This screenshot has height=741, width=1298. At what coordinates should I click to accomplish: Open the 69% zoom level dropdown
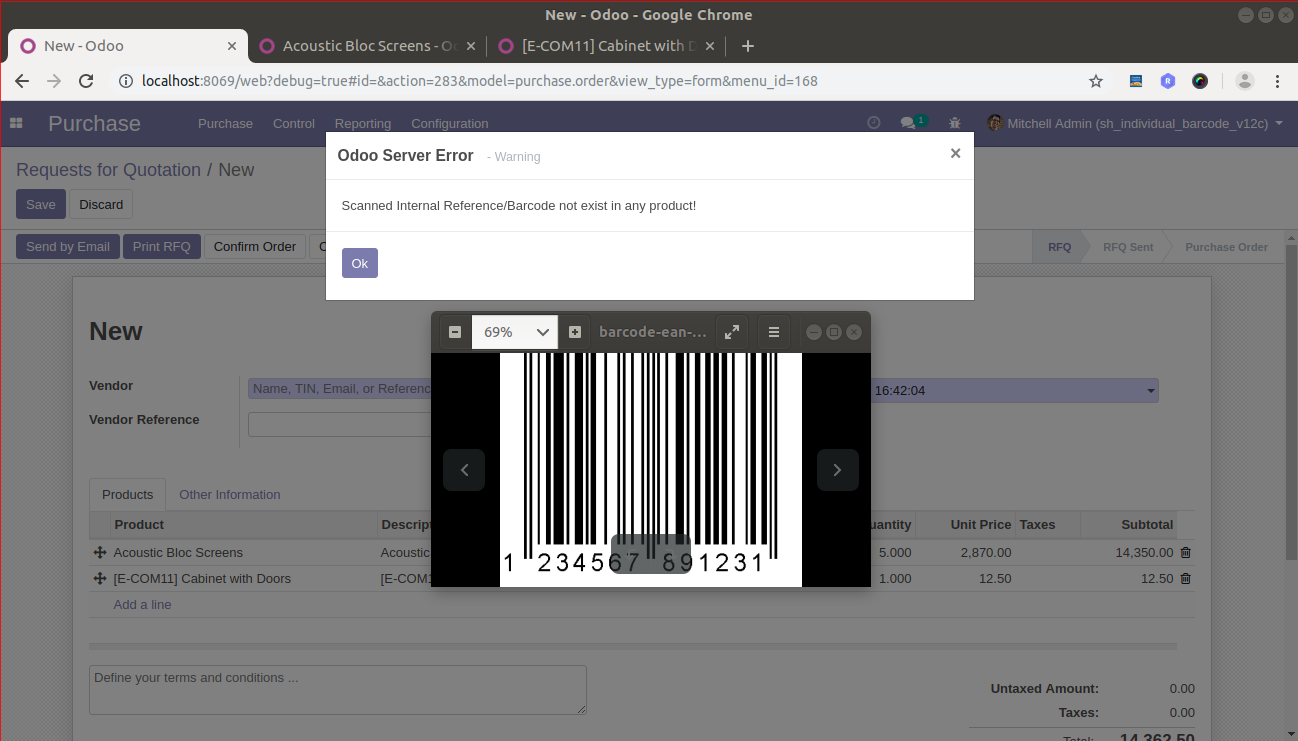[x=515, y=332]
